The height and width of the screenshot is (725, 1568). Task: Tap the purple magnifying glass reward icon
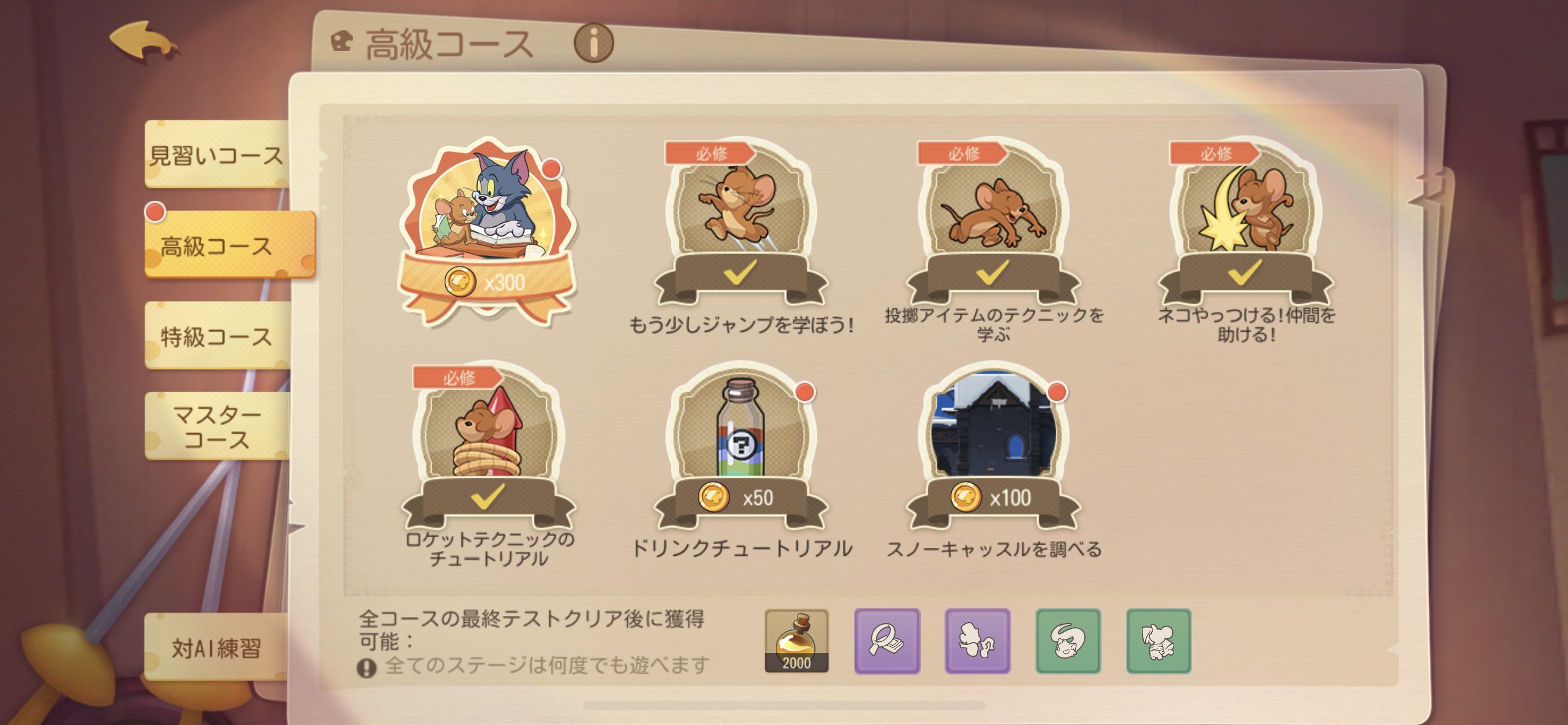pyautogui.click(x=887, y=641)
